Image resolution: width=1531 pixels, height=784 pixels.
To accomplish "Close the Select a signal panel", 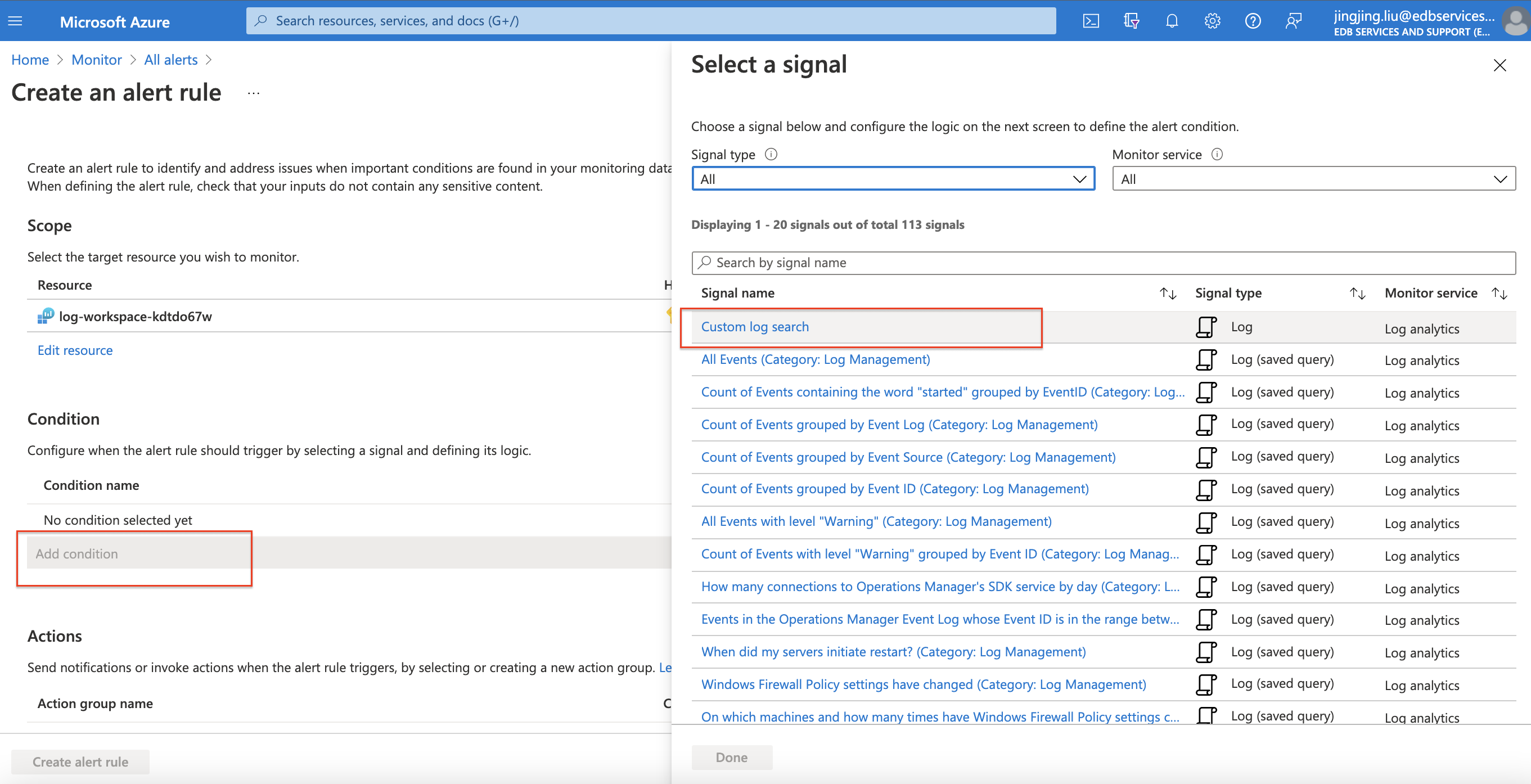I will point(1500,65).
